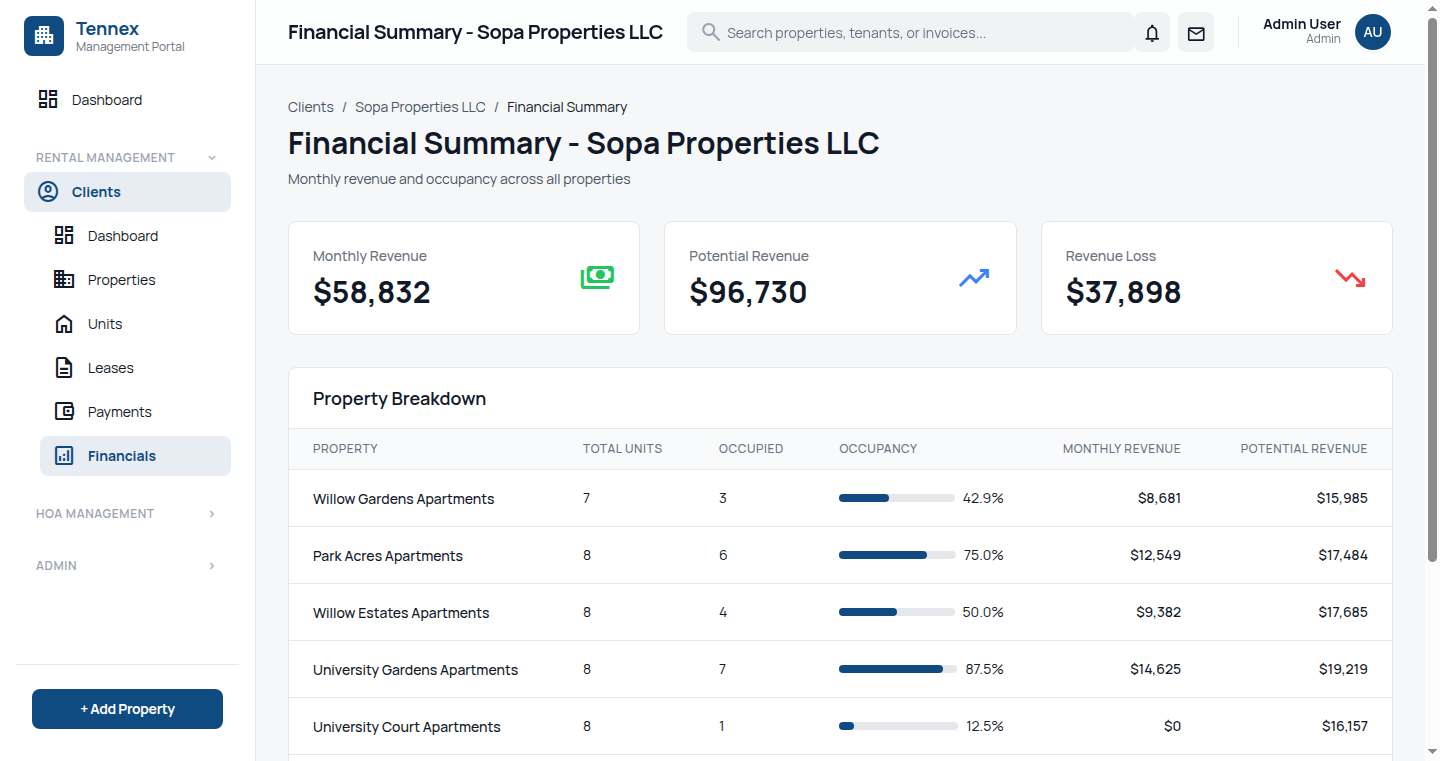Open the Dashboard using its grid icon
The width and height of the screenshot is (1440, 761).
tap(48, 99)
